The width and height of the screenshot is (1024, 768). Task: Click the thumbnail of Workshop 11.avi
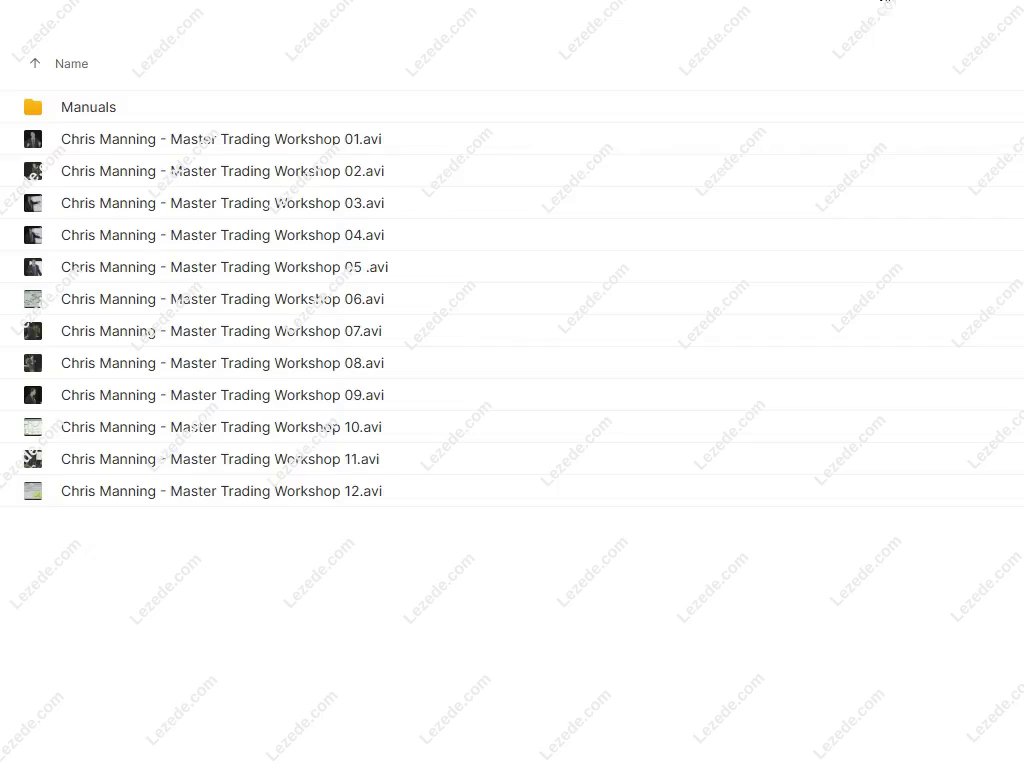pos(33,459)
